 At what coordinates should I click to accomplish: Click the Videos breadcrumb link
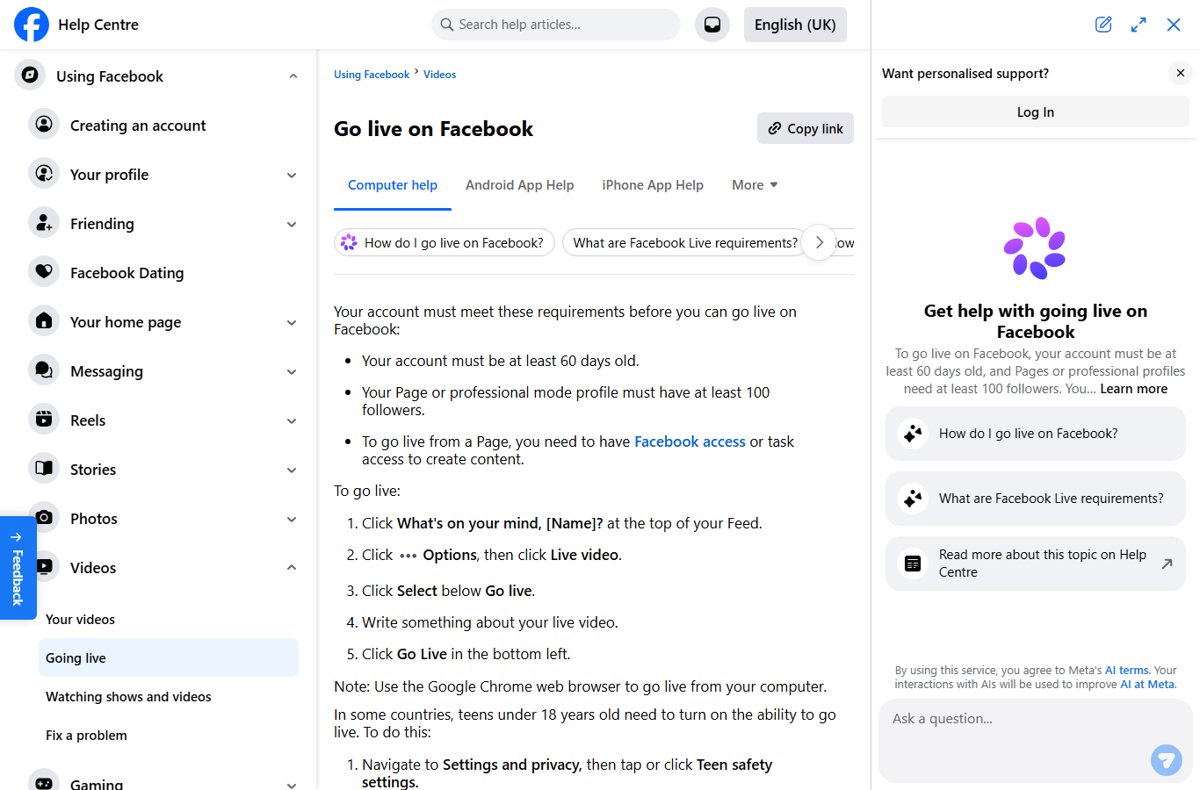tap(440, 74)
